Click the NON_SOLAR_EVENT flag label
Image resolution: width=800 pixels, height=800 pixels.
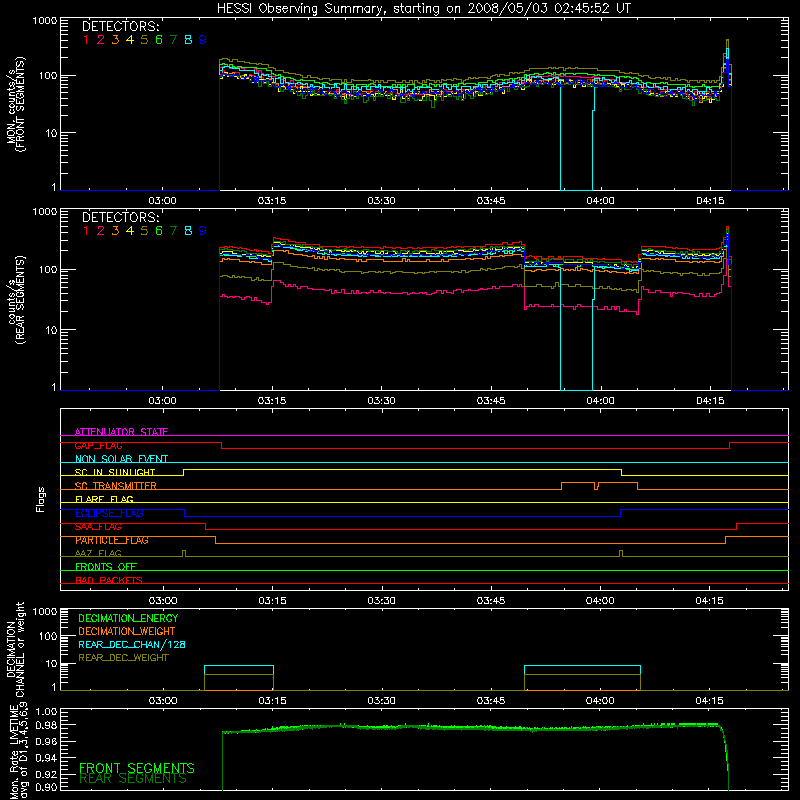tap(121, 459)
